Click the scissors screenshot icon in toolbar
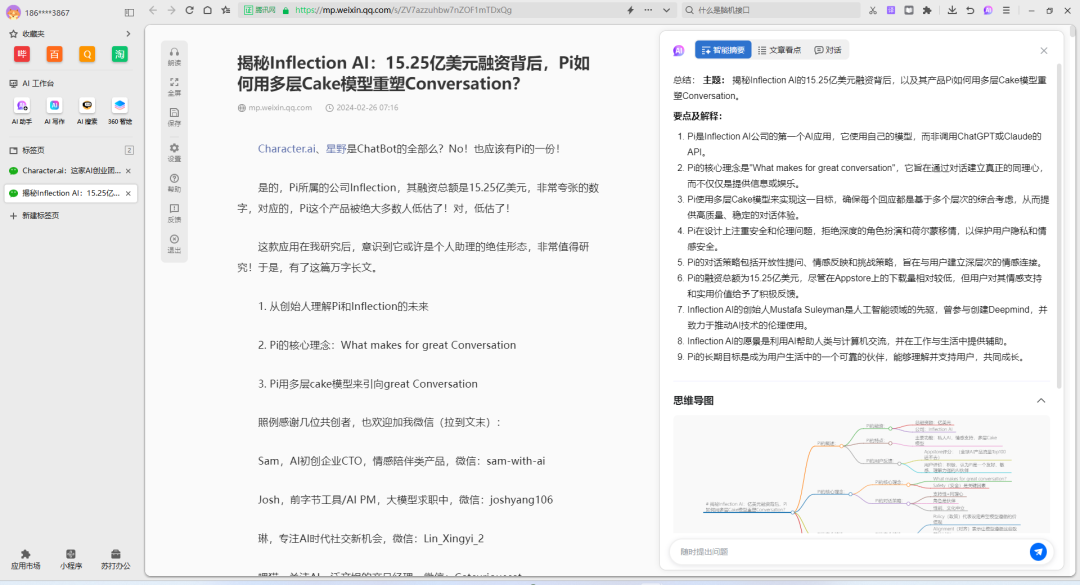1080x585 pixels. 873,10
